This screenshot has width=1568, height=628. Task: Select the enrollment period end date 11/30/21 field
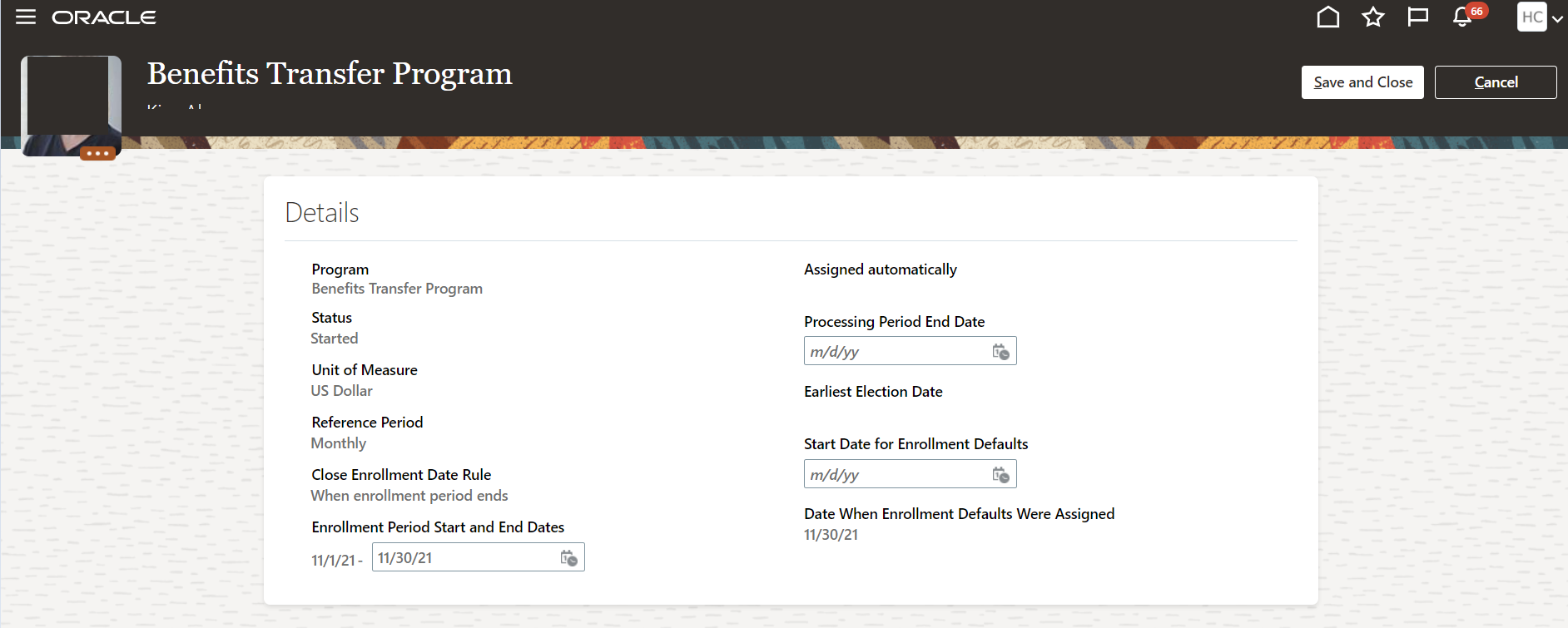pyautogui.click(x=464, y=558)
